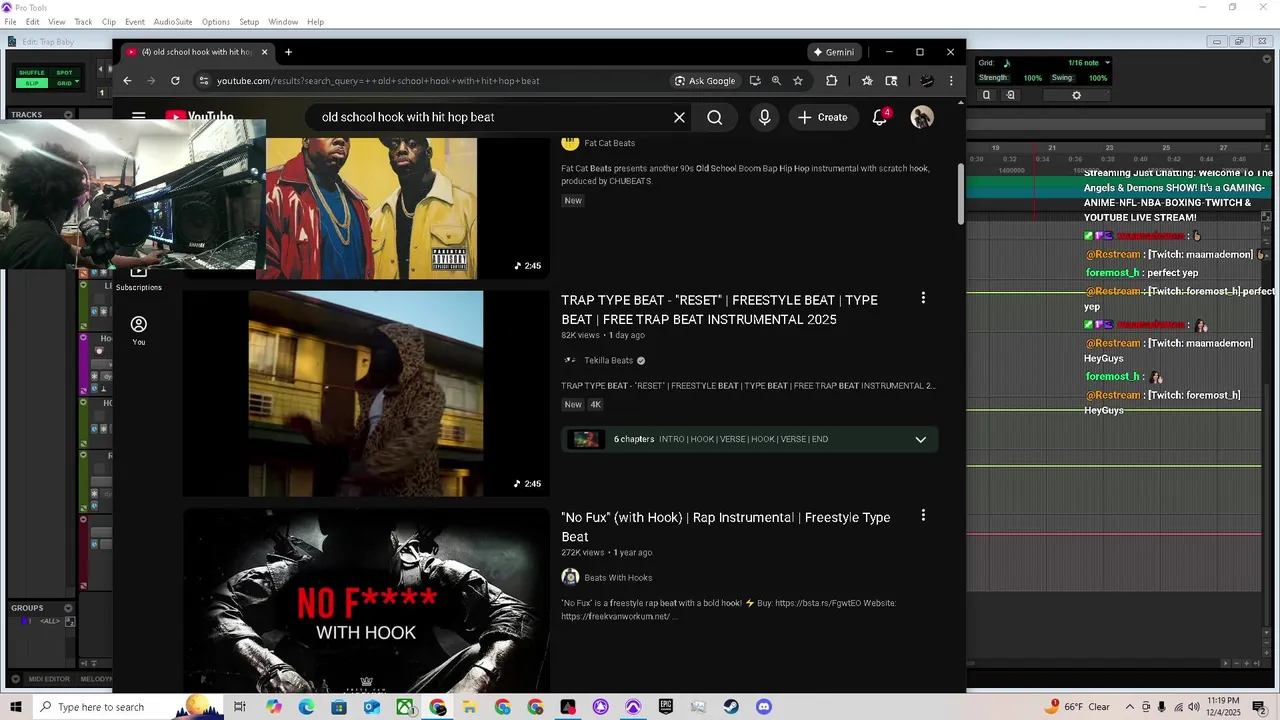This screenshot has height=720, width=1280.
Task: Open Windows Start menu
Action: click(15, 707)
